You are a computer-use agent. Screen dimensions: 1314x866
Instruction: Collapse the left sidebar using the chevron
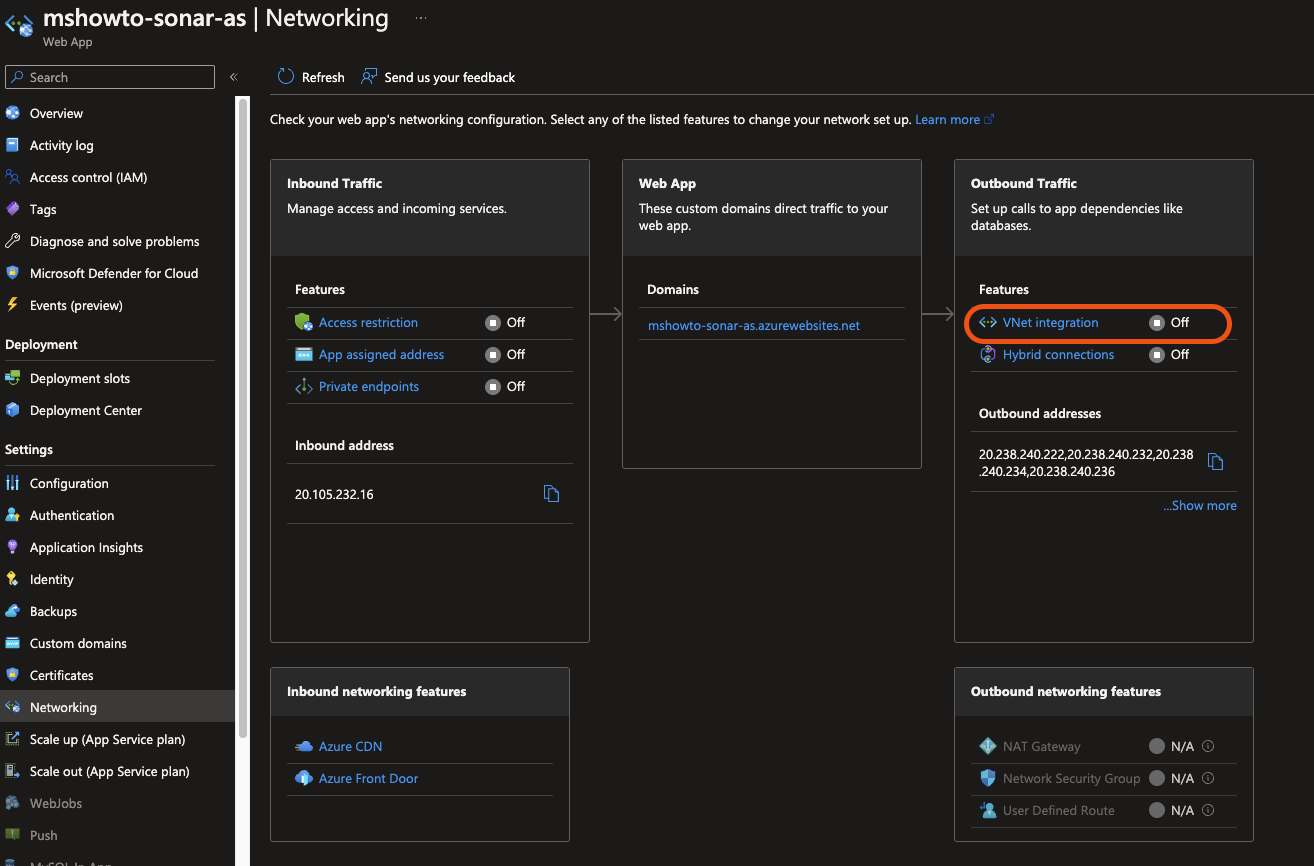(233, 77)
